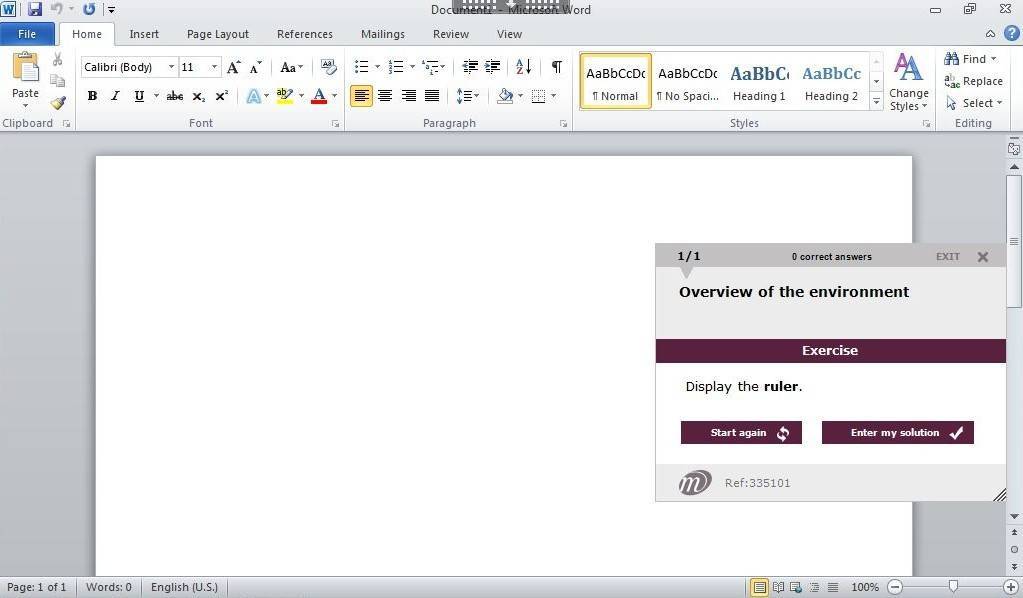
Task: Click the Clear Formatting icon
Action: (328, 67)
